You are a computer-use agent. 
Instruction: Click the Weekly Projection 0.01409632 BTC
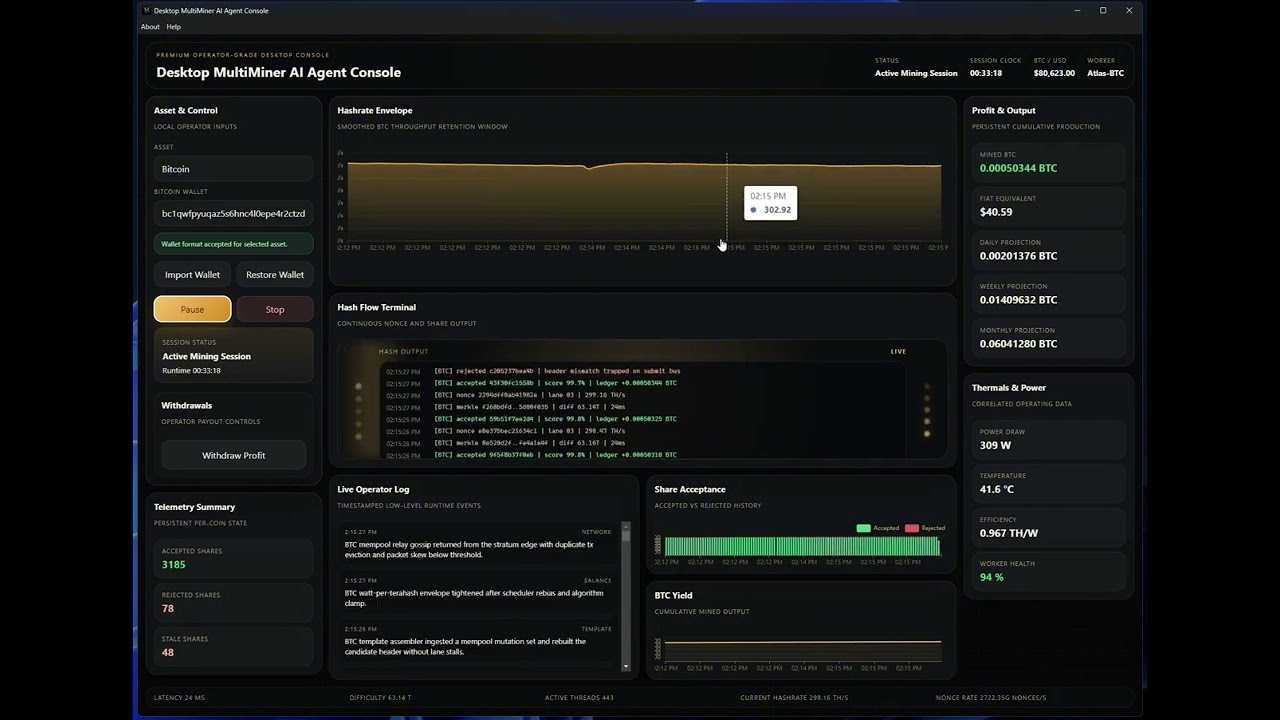coord(1018,300)
